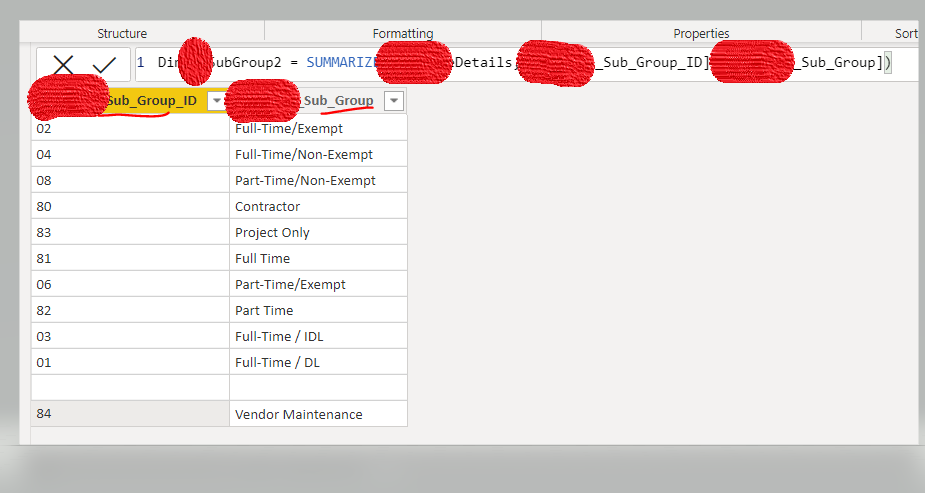This screenshot has width=925, height=493.
Task: Select the cell with ID 04
Action: click(x=130, y=154)
